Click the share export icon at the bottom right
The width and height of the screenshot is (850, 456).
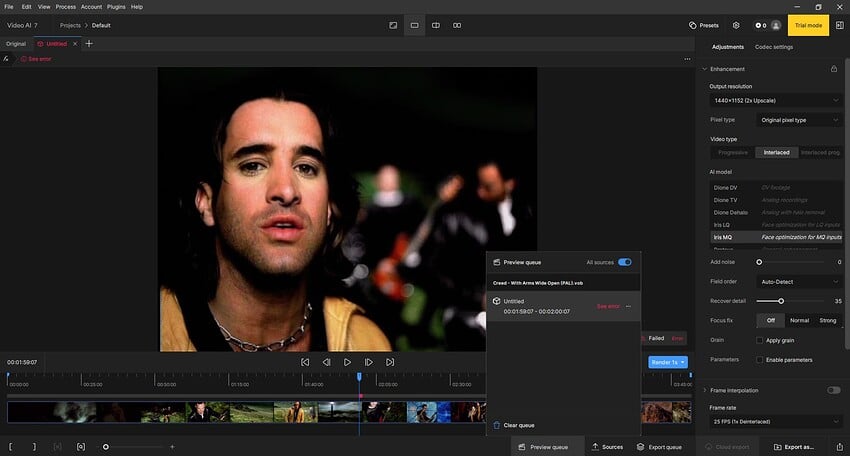[x=840, y=447]
